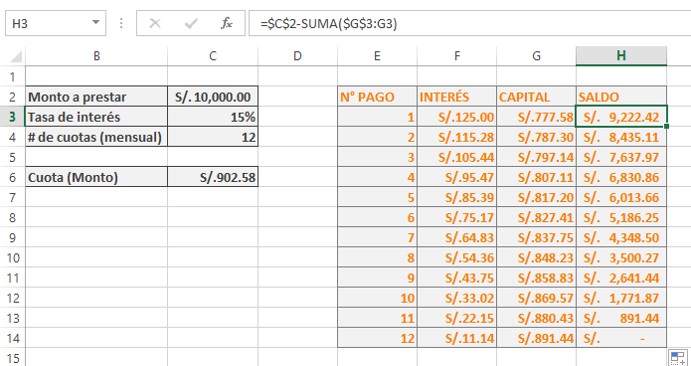Select the Cuota amount cell S/.902.58
Image resolution: width=691 pixels, height=366 pixels.
pyautogui.click(x=213, y=177)
